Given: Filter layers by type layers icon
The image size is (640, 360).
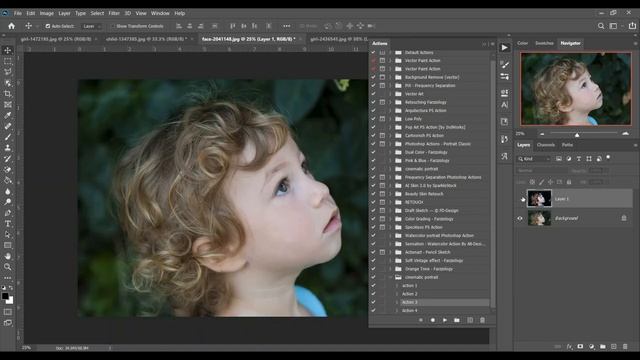Looking at the screenshot, I should click(x=578, y=159).
